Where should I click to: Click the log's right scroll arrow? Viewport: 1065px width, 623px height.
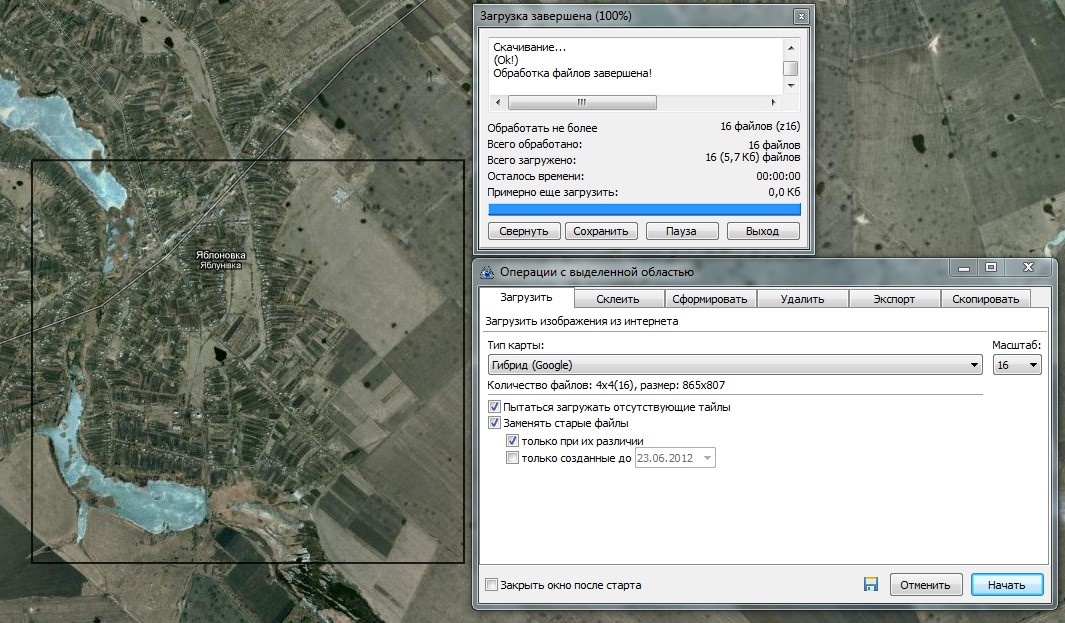[773, 102]
